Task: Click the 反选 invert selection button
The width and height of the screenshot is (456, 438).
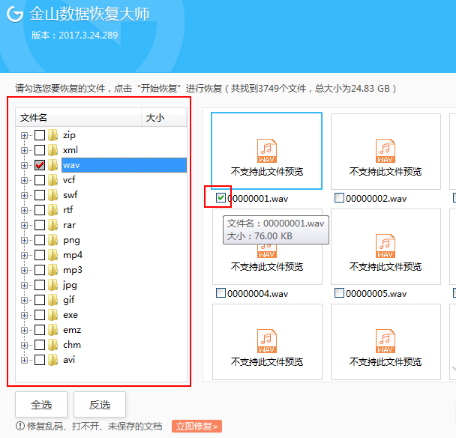Action: point(100,405)
